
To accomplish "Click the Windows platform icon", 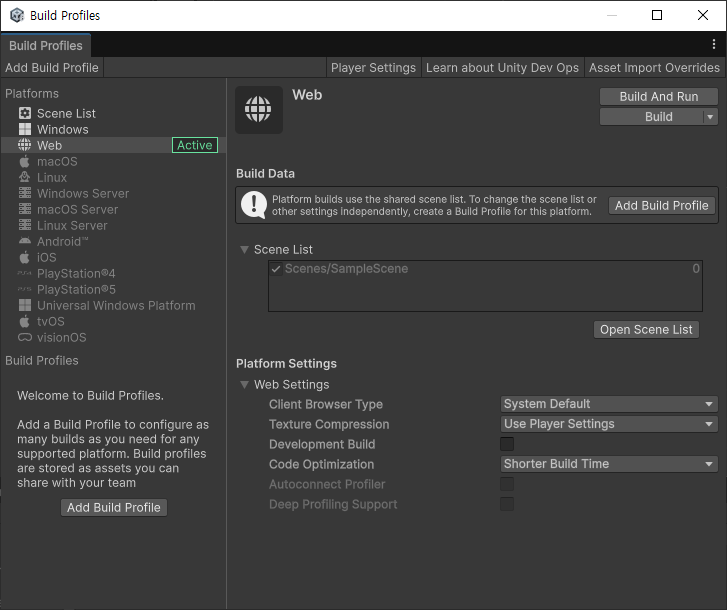I will coord(25,129).
